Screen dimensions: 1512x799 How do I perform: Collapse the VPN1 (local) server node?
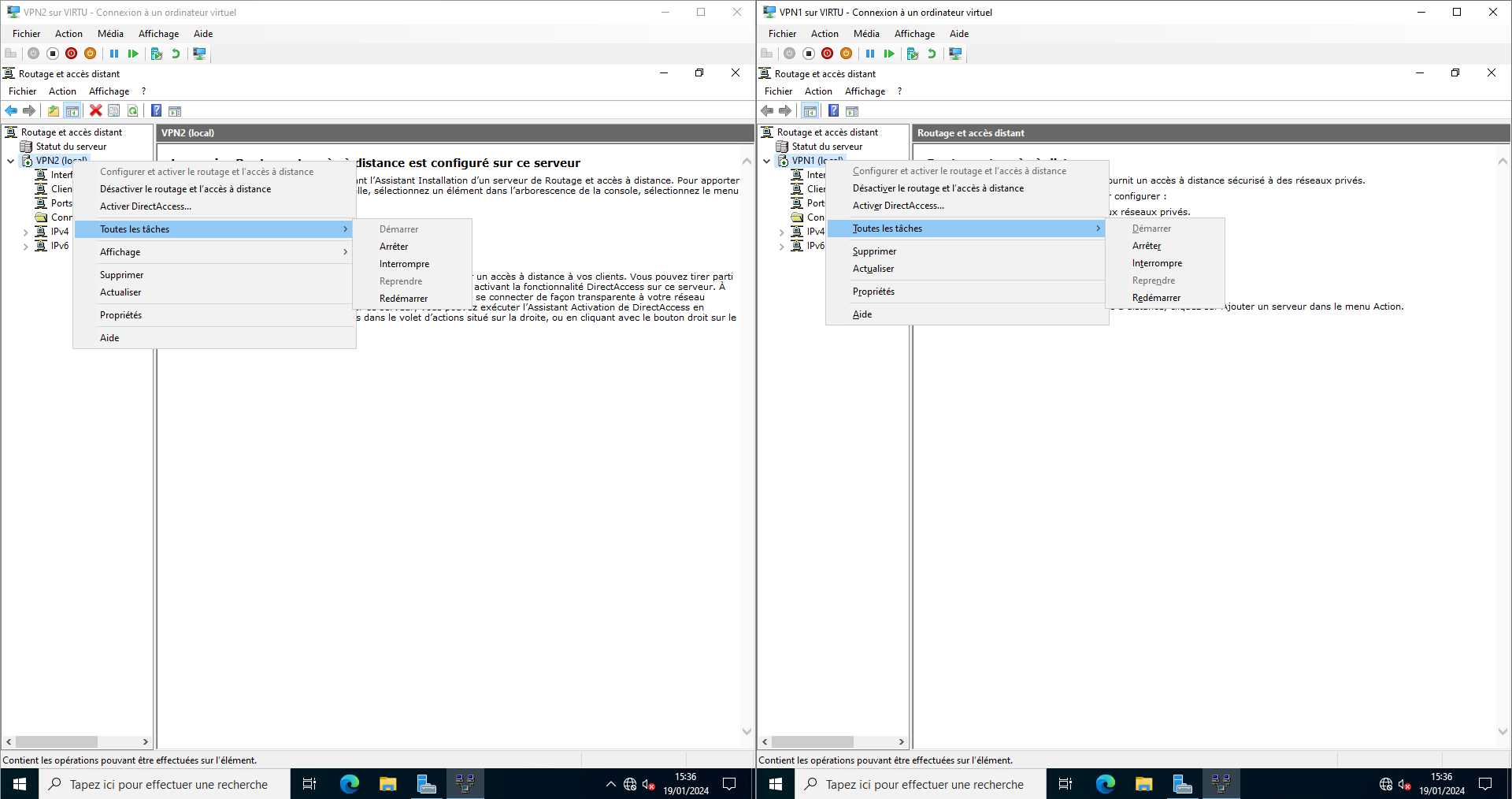766,161
